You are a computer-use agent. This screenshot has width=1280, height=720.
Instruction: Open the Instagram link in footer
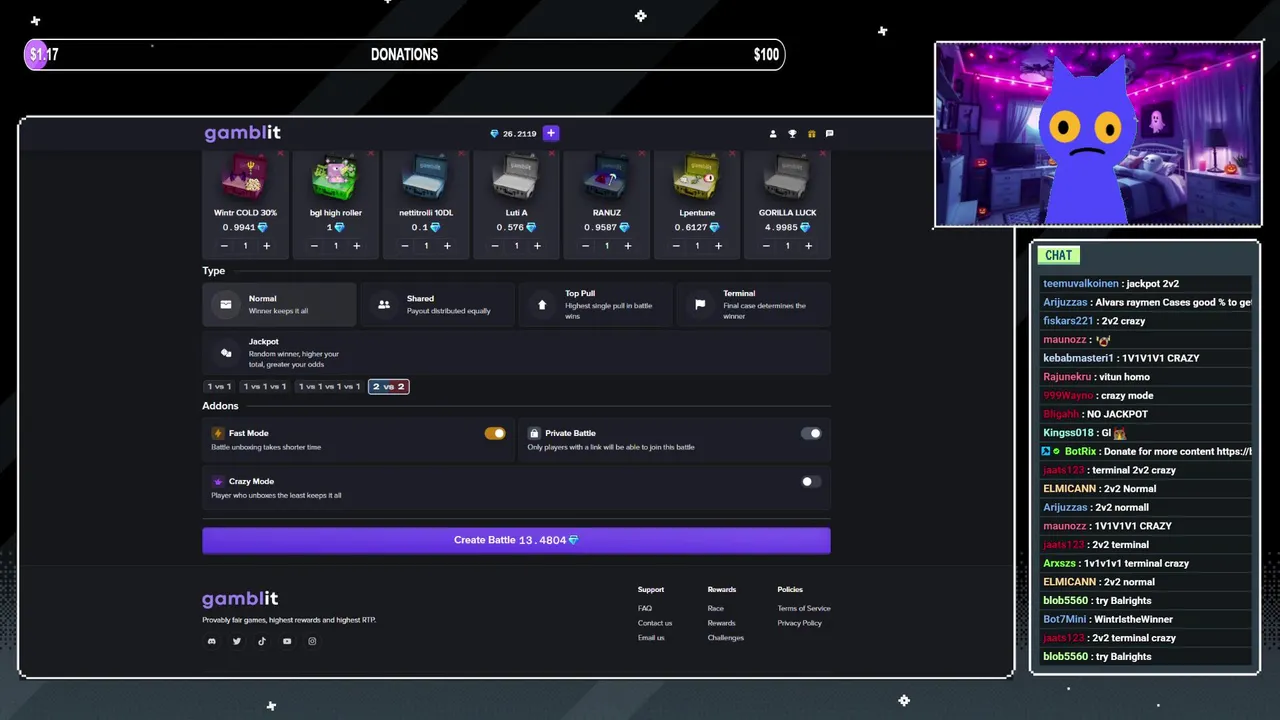click(x=312, y=641)
